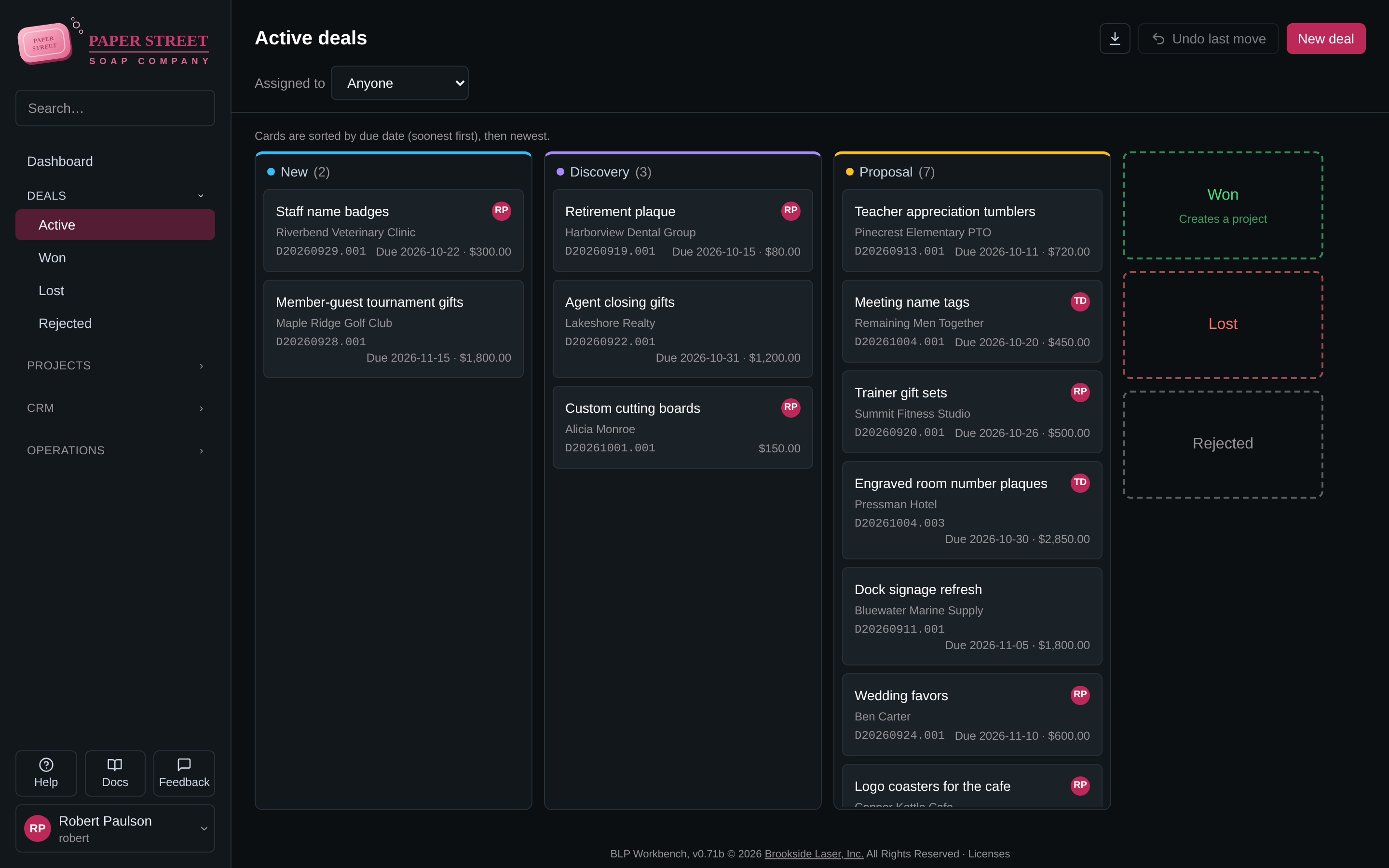Open Won deals in the sidebar

click(x=115, y=258)
